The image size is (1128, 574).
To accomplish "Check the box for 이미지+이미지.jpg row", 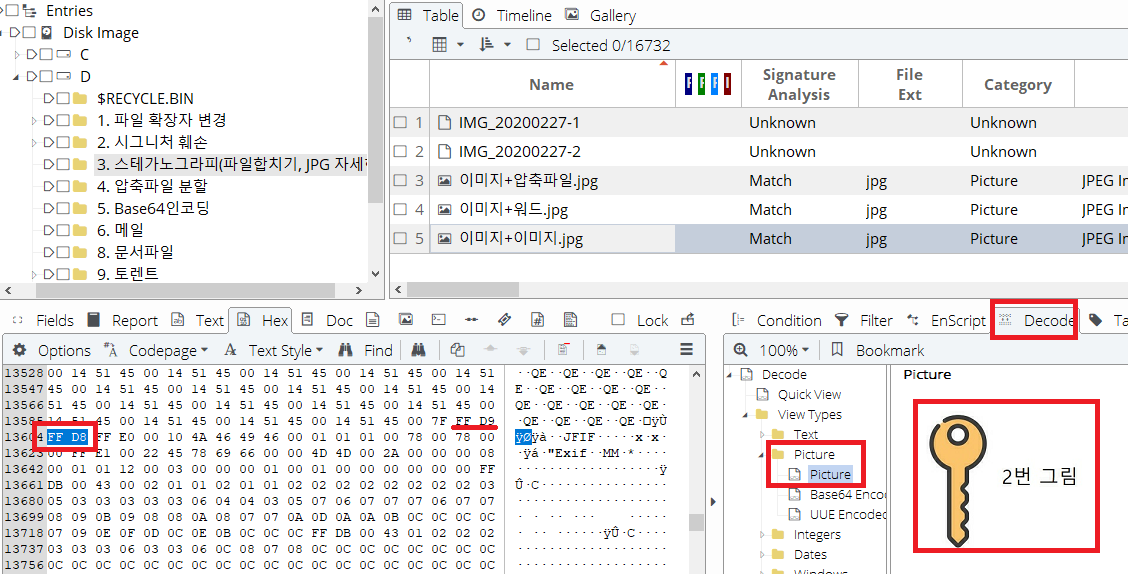I will pyautogui.click(x=400, y=238).
